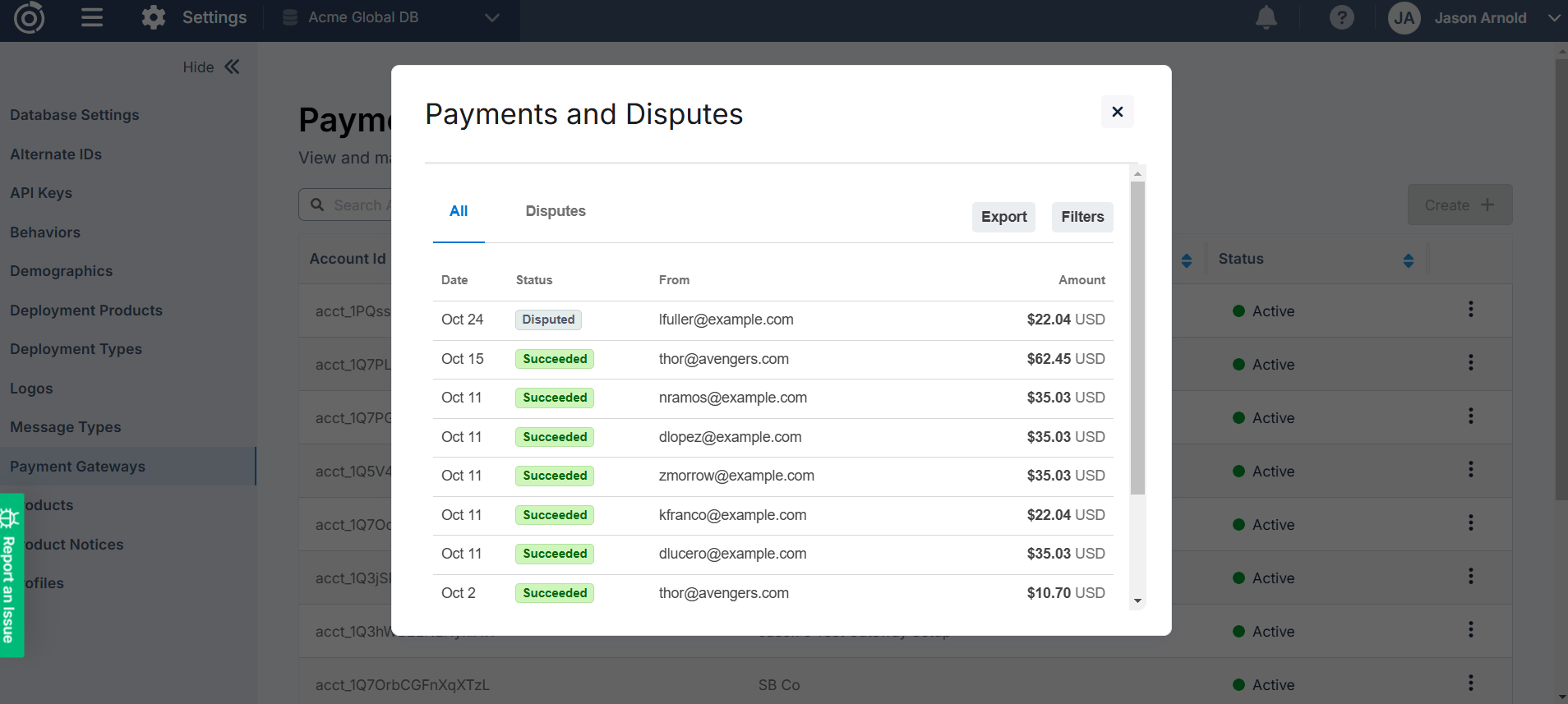1568x704 pixels.
Task: Sort by the Status column arrows
Action: (1408, 260)
